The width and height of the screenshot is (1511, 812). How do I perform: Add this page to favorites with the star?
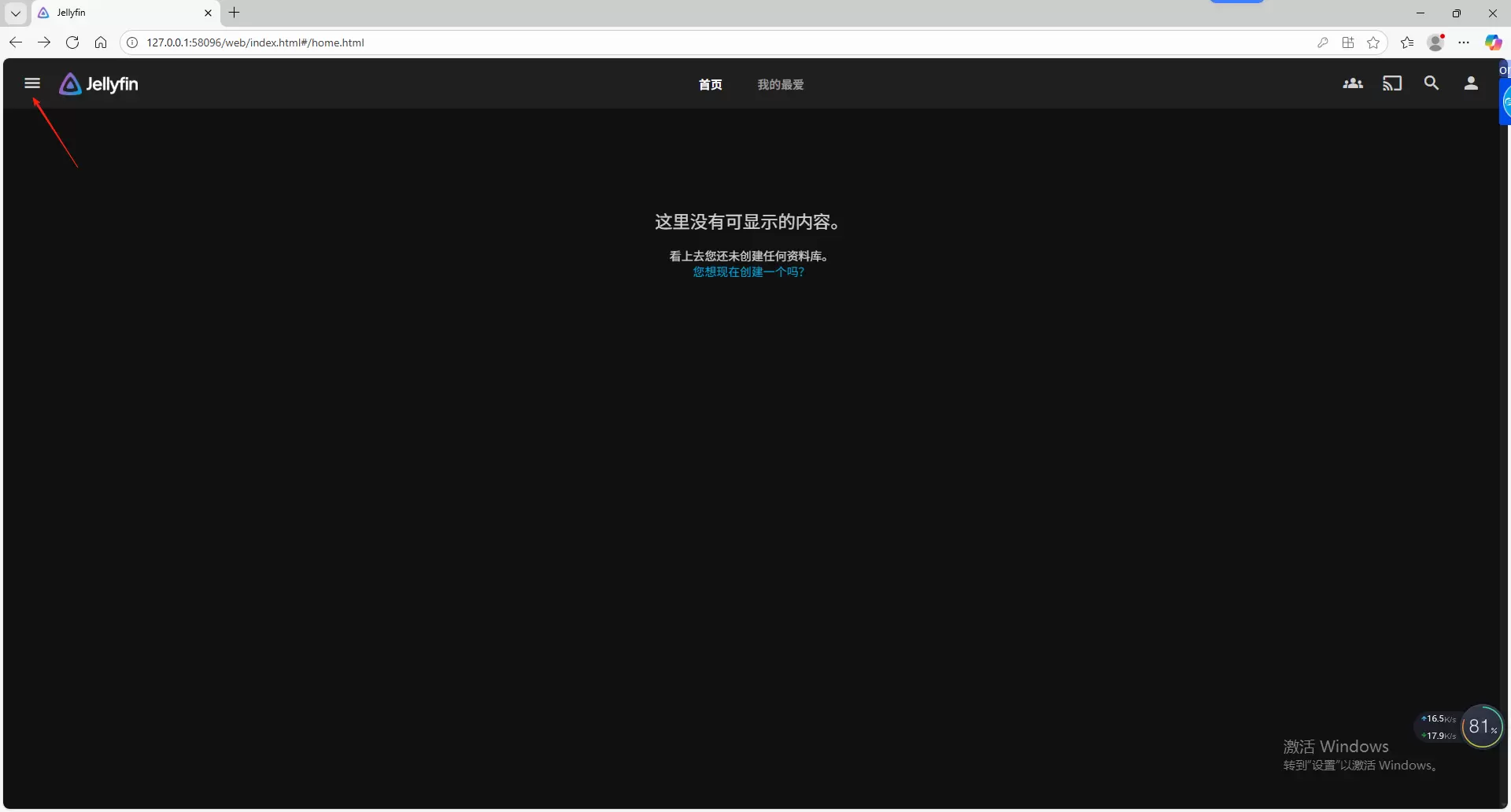coord(1373,42)
